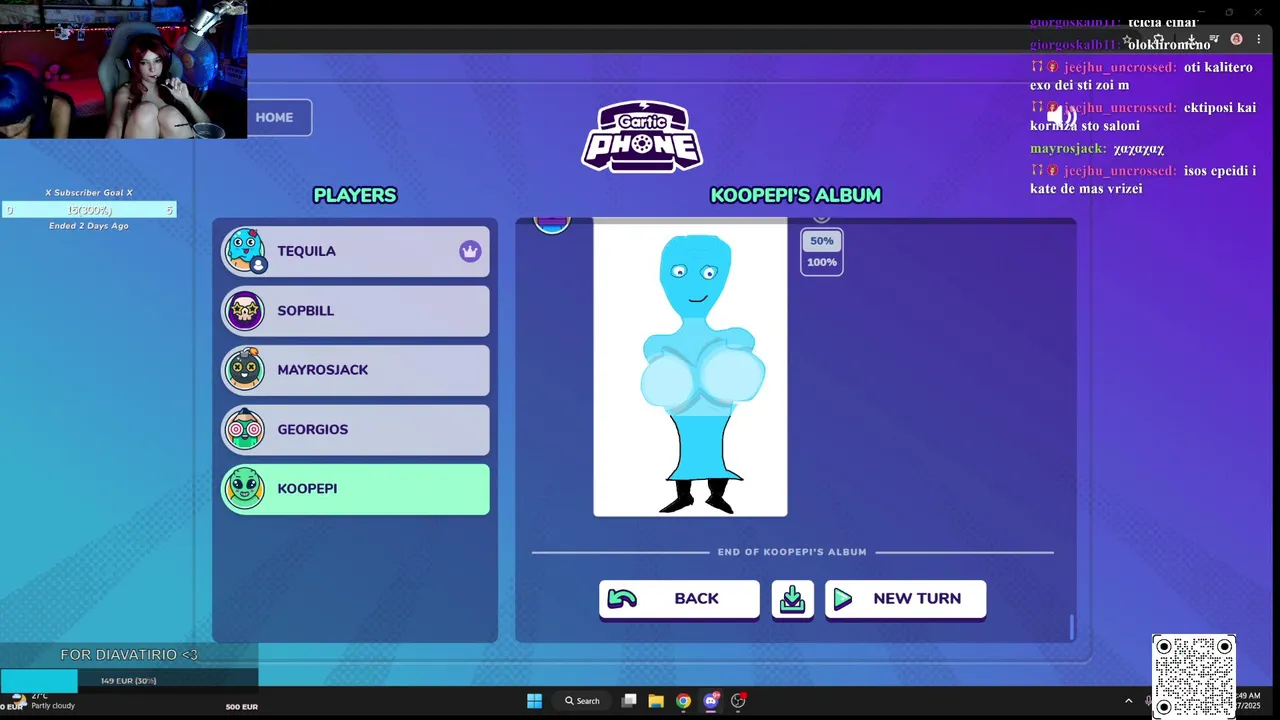Click the crown host icon on TEQUILA
Screen dimensions: 1280x720
[x=470, y=251]
